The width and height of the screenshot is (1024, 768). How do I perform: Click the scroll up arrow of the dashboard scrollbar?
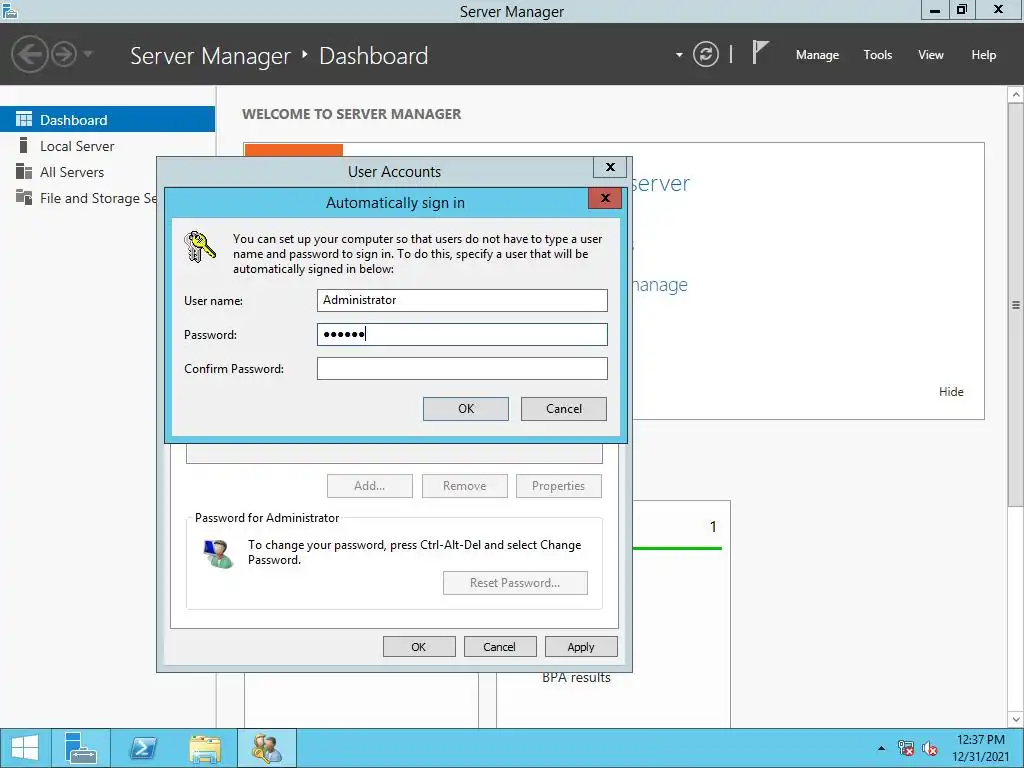[1016, 95]
